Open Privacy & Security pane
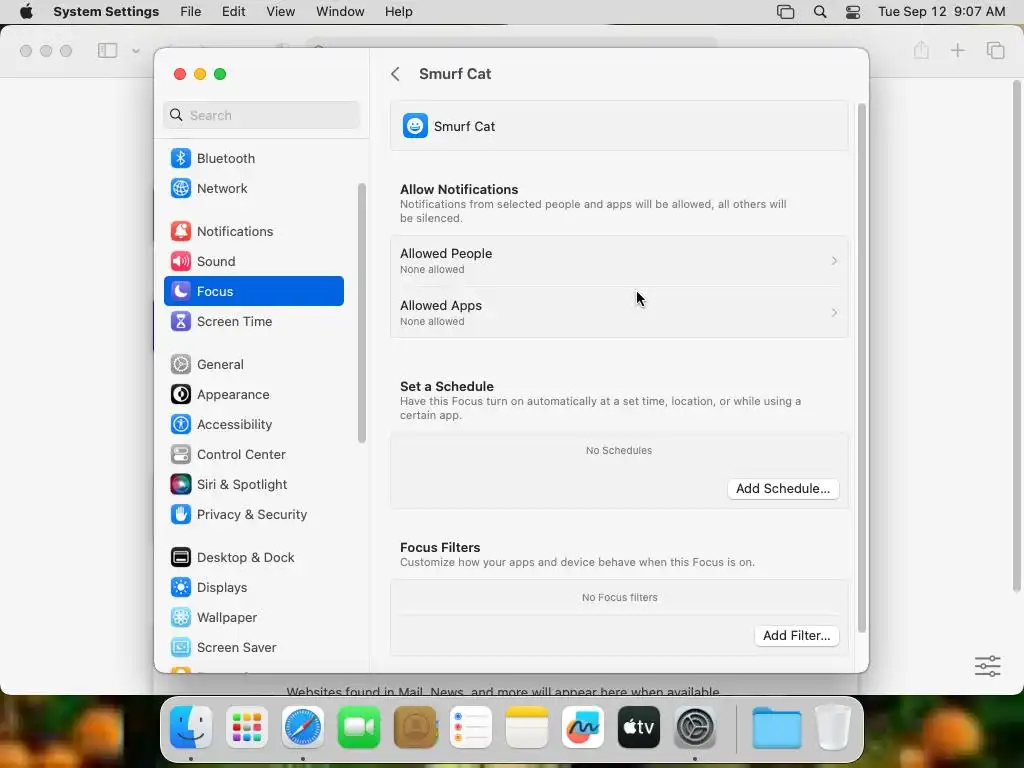 [253, 515]
